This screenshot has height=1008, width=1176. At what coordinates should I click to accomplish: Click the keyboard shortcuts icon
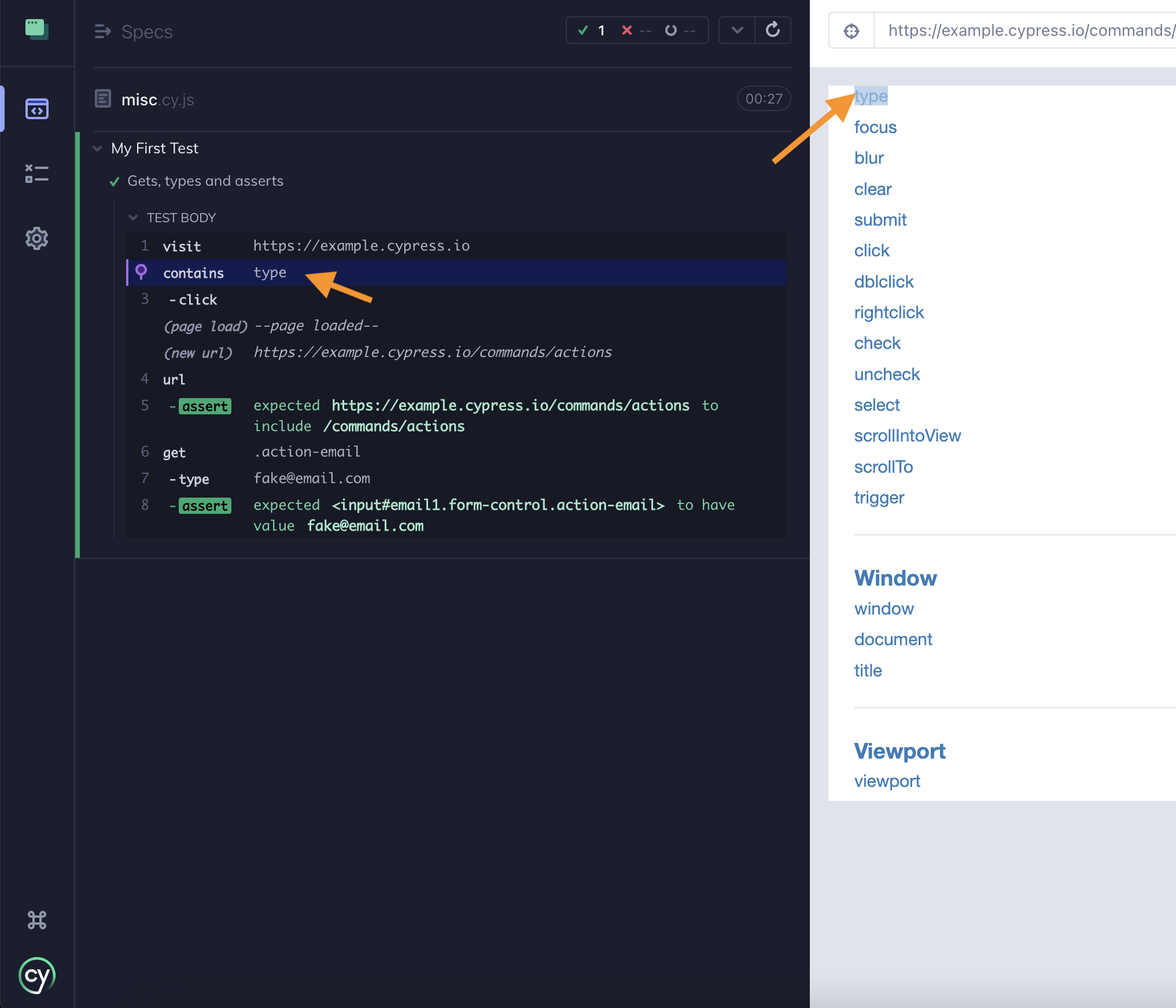pos(36,919)
